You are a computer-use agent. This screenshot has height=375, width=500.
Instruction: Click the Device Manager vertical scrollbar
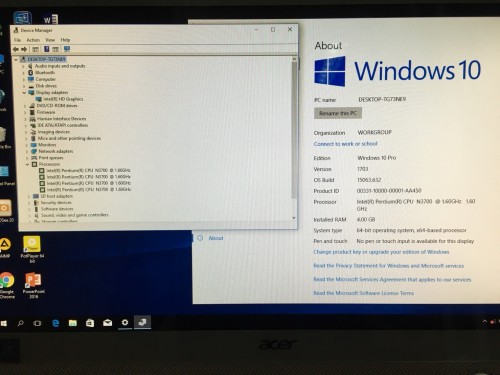point(294,138)
